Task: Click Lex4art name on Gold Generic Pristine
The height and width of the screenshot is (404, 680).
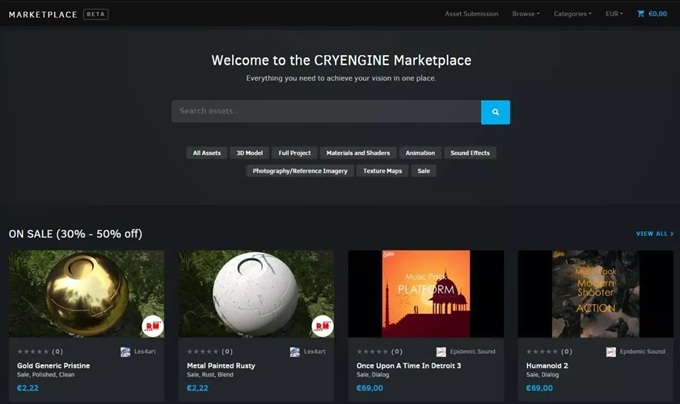Action: pyautogui.click(x=145, y=352)
